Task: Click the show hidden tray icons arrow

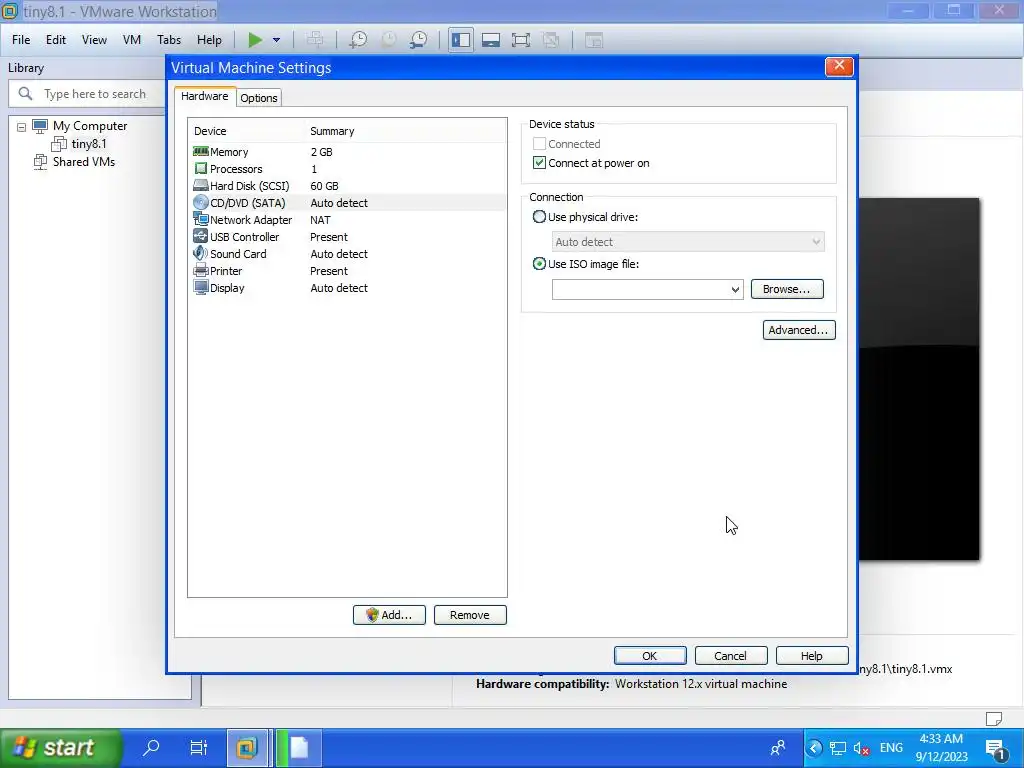Action: pos(814,748)
